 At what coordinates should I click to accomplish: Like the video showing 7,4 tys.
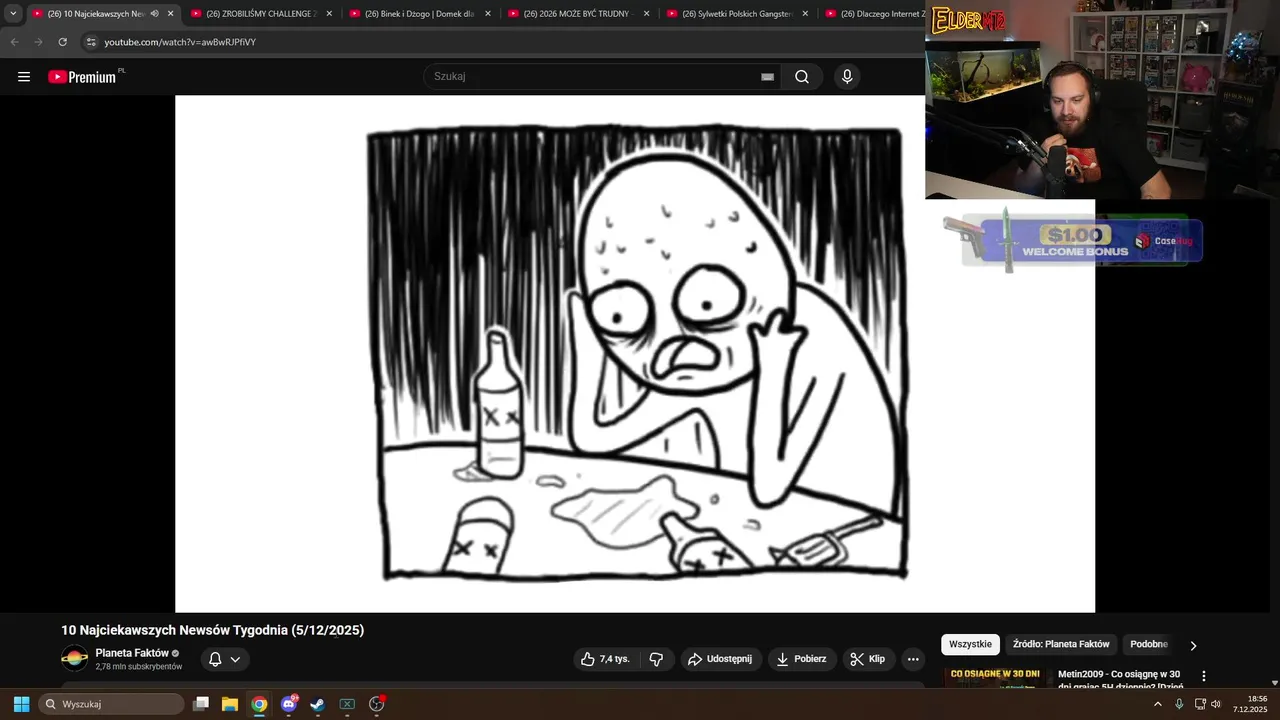[x=606, y=659]
